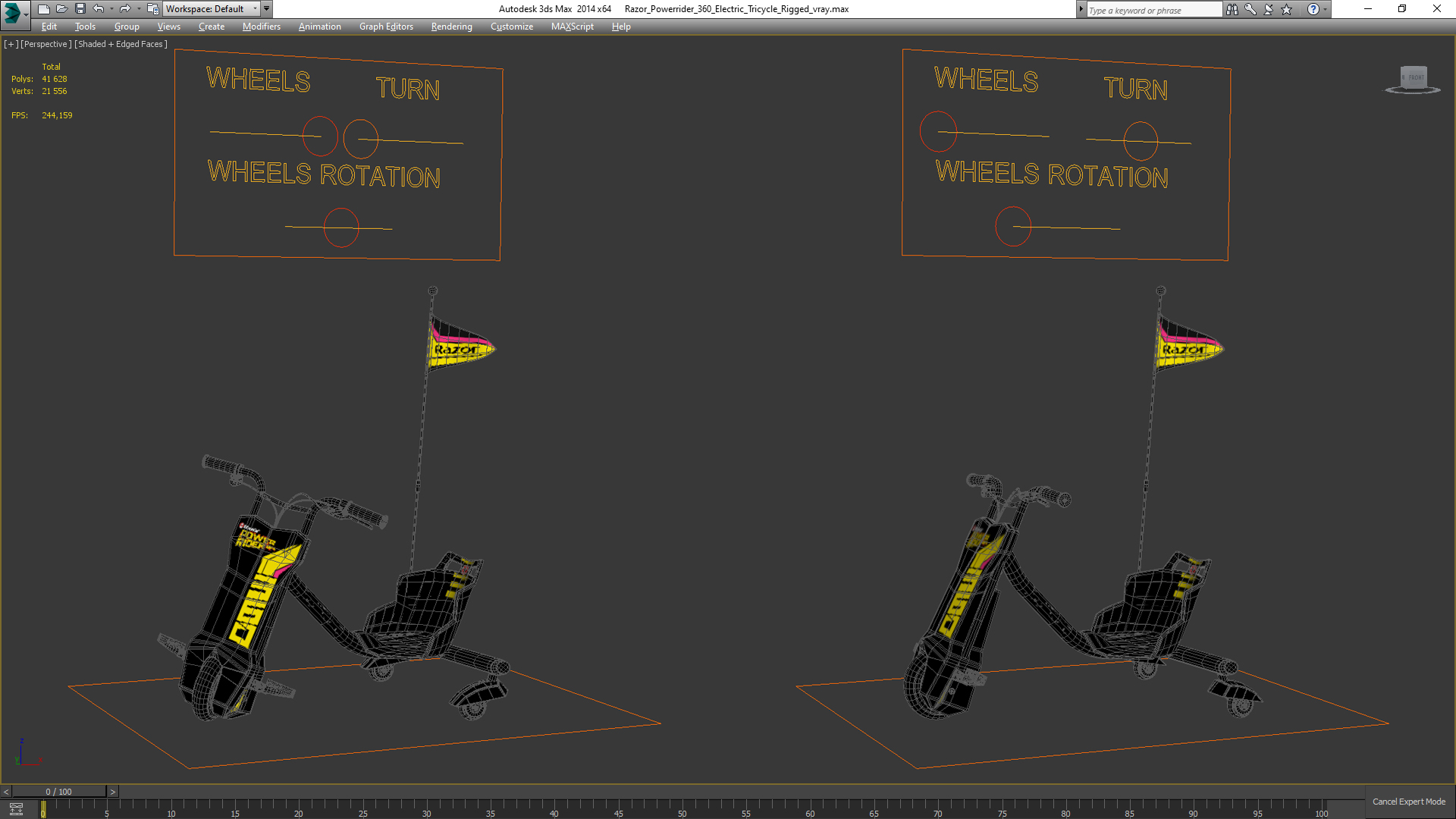1456x819 pixels.
Task: Open the Group menu
Action: point(127,27)
